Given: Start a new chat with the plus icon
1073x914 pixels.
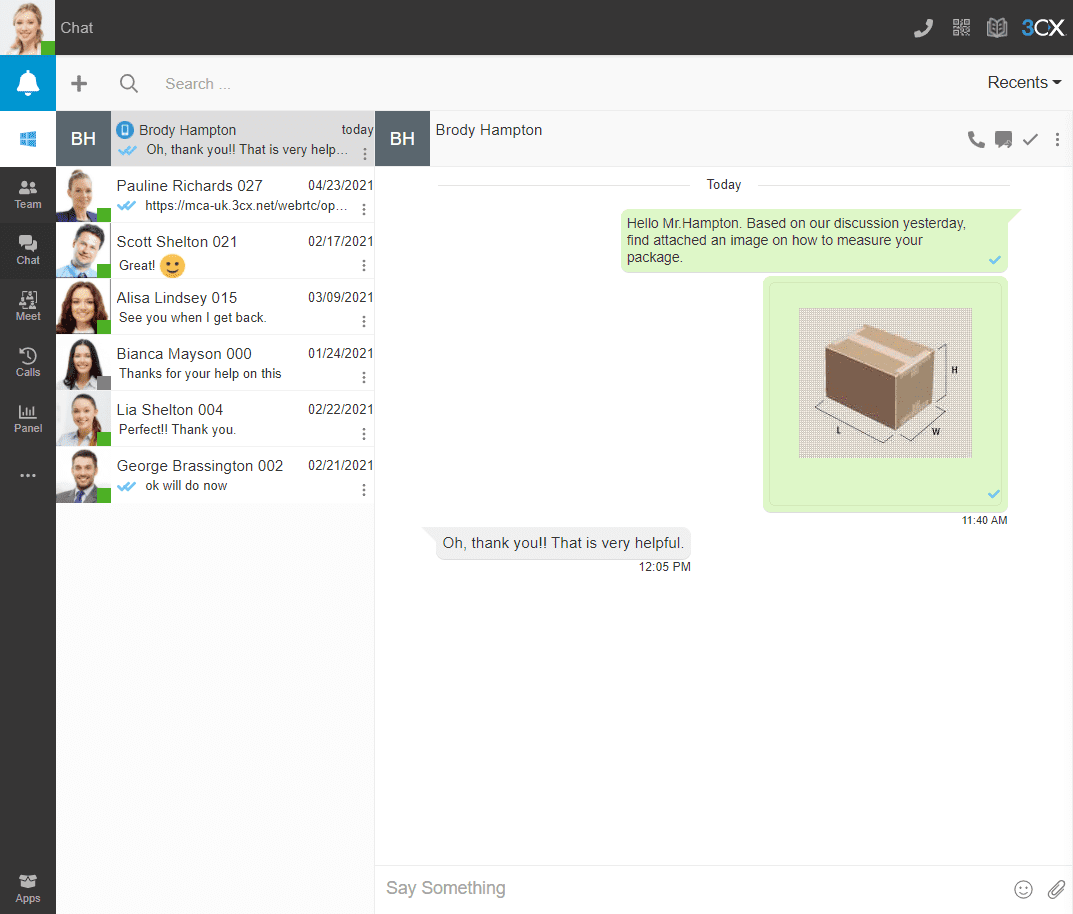Looking at the screenshot, I should click(79, 83).
